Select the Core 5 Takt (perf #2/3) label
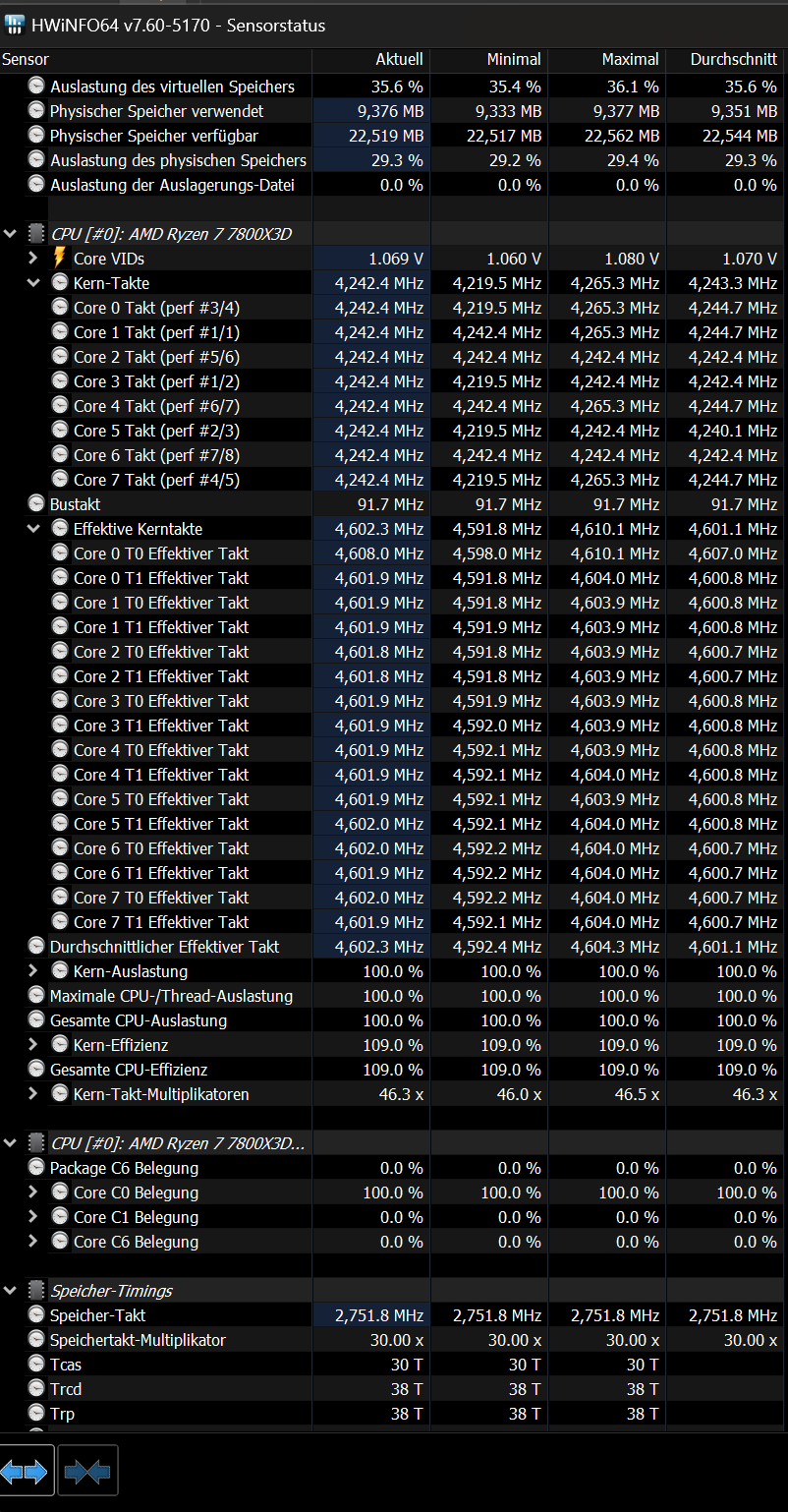 coord(156,431)
